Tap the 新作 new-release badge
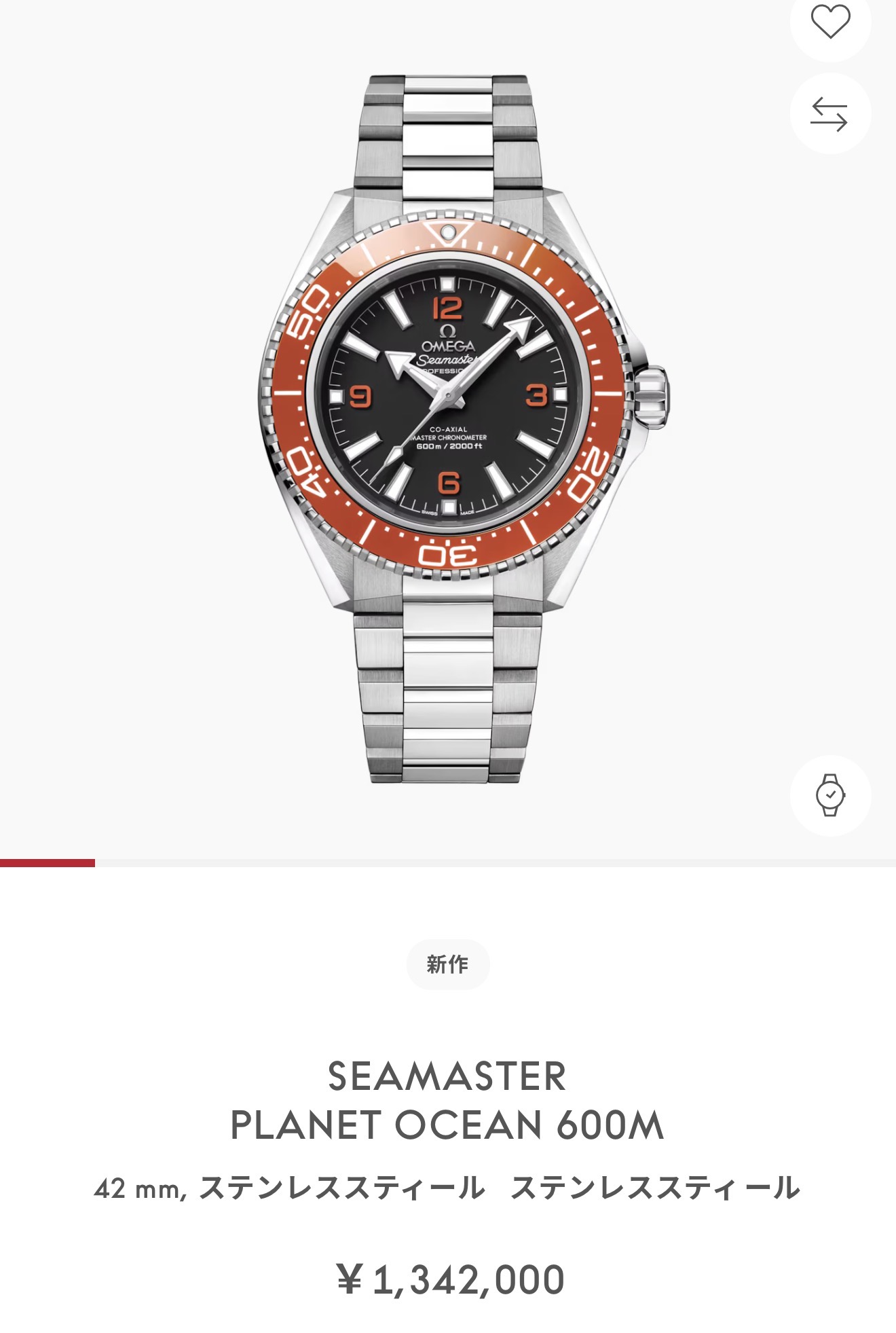The height and width of the screenshot is (1333, 896). pos(447,964)
